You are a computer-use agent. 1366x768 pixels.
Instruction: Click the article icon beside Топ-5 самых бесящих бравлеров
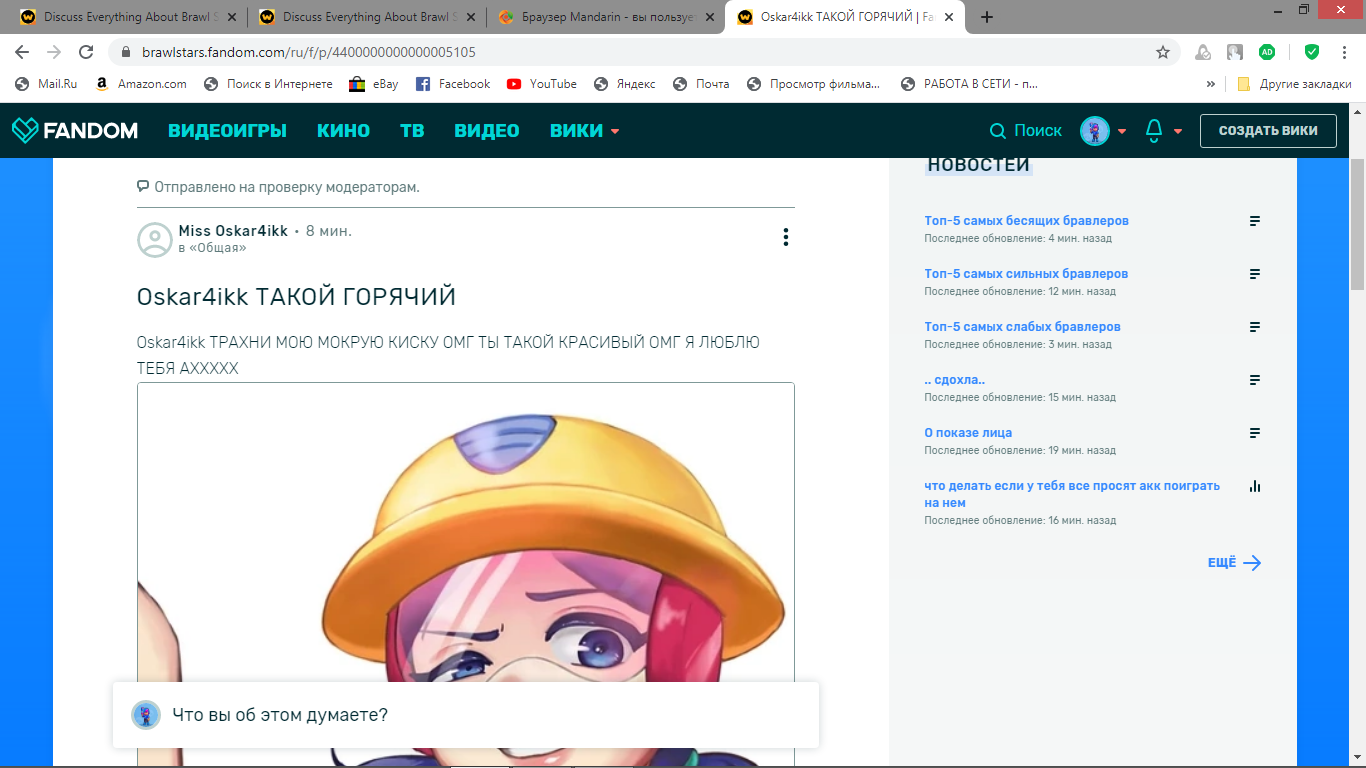[x=1255, y=221]
